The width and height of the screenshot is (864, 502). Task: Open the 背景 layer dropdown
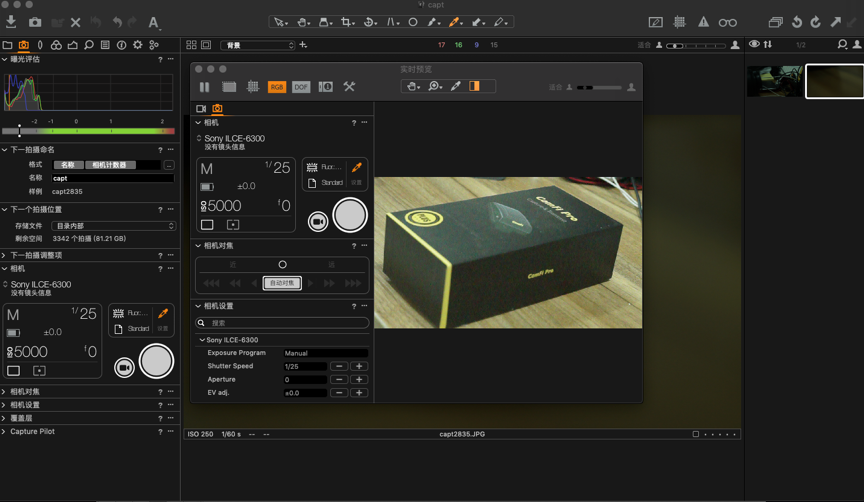pyautogui.click(x=258, y=45)
